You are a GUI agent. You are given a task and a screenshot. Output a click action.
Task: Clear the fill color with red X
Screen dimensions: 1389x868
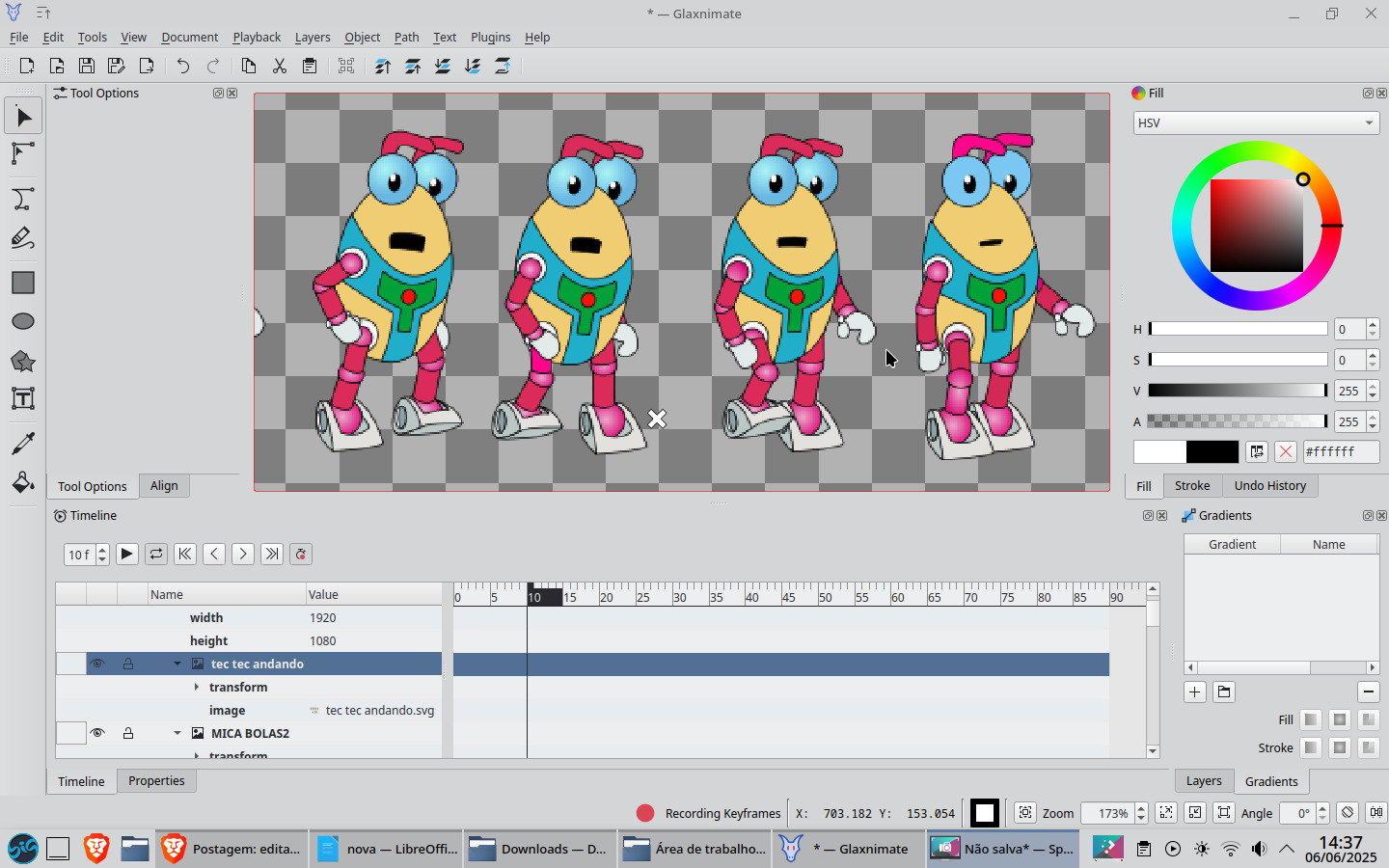[1286, 451]
